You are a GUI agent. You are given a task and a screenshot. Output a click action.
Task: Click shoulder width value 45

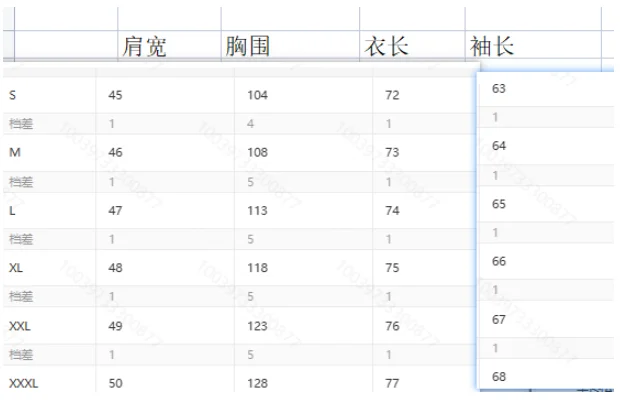click(x=115, y=95)
